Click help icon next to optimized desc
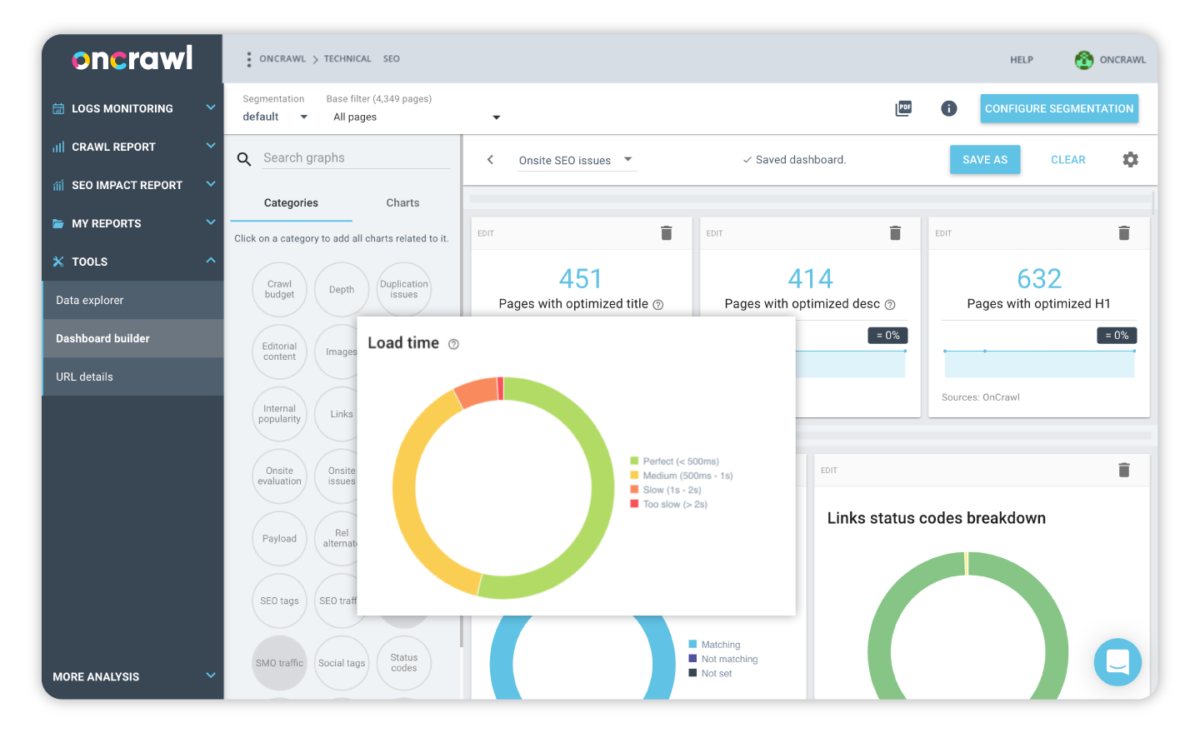The height and width of the screenshot is (733, 1200). coord(890,305)
